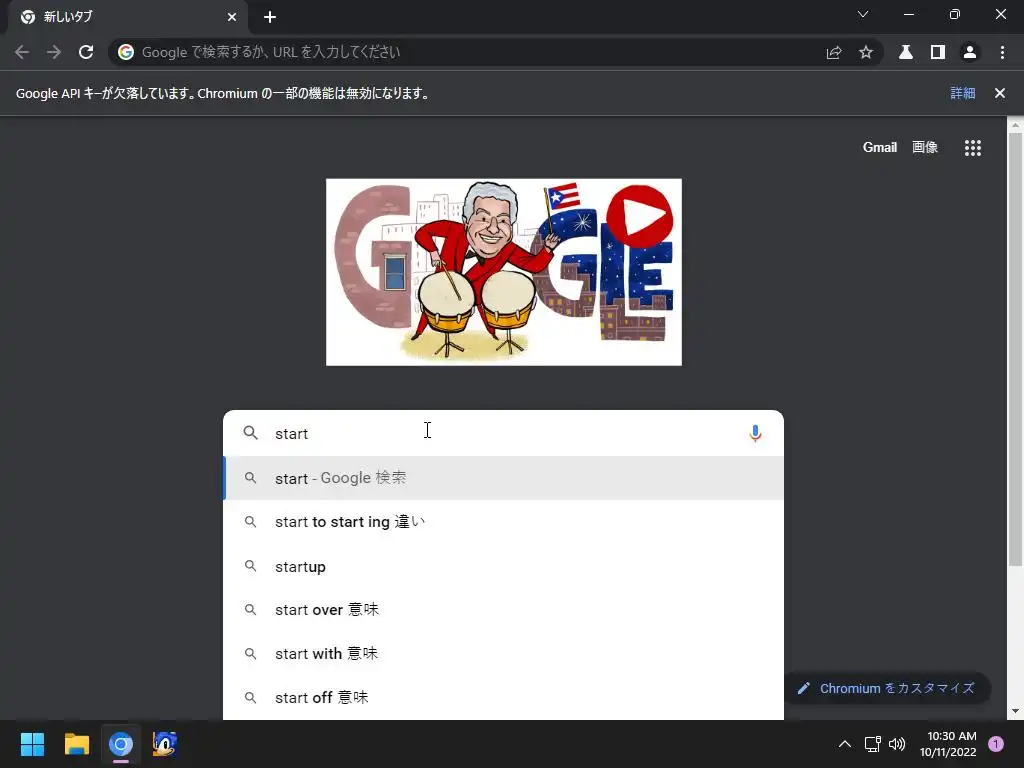1024x768 pixels.
Task: Select the 新しいタブ tab
Action: click(x=128, y=17)
